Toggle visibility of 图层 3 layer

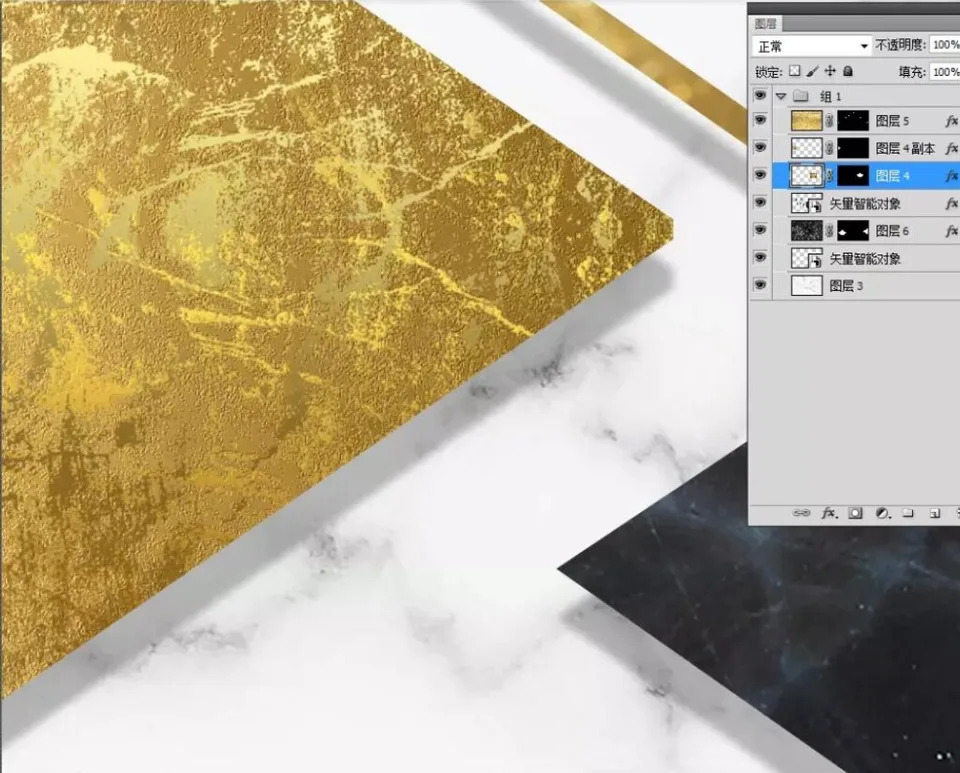[x=760, y=285]
